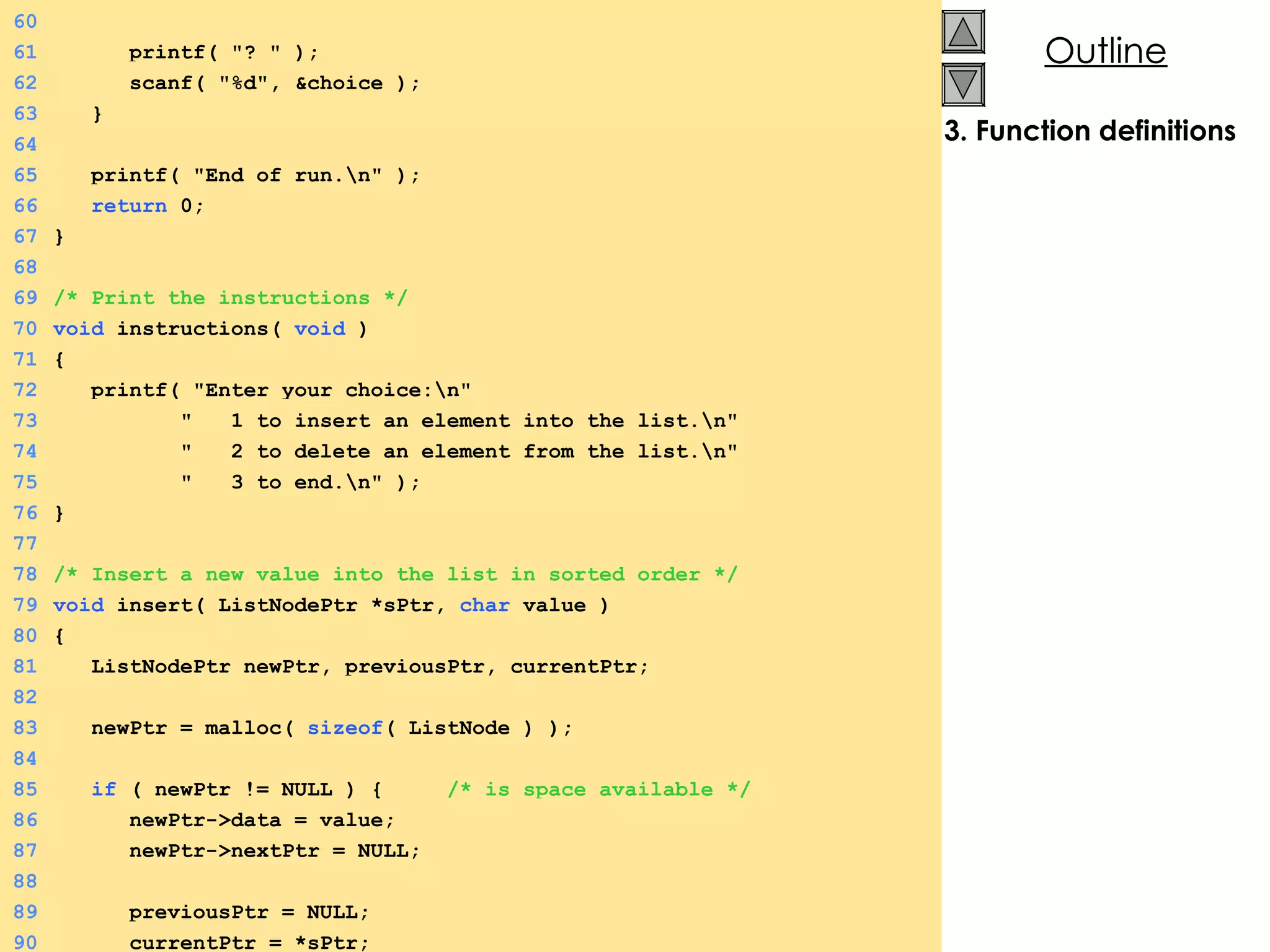Select '1 to insert an element' line
Image resolution: width=1270 pixels, height=952 pixels.
[459, 421]
